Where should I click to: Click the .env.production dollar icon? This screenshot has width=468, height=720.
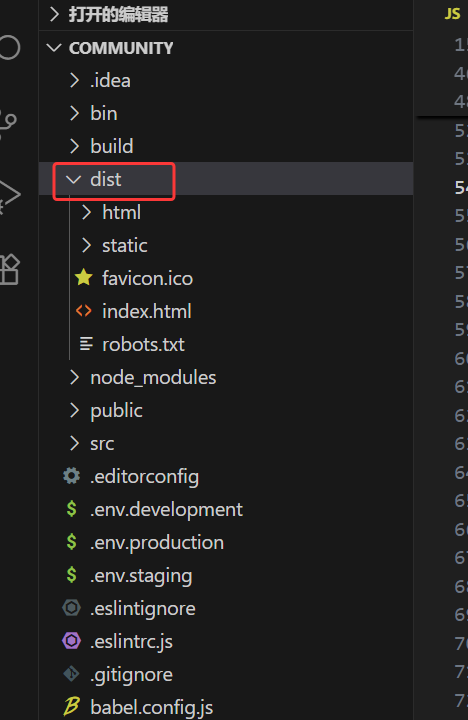(x=72, y=542)
